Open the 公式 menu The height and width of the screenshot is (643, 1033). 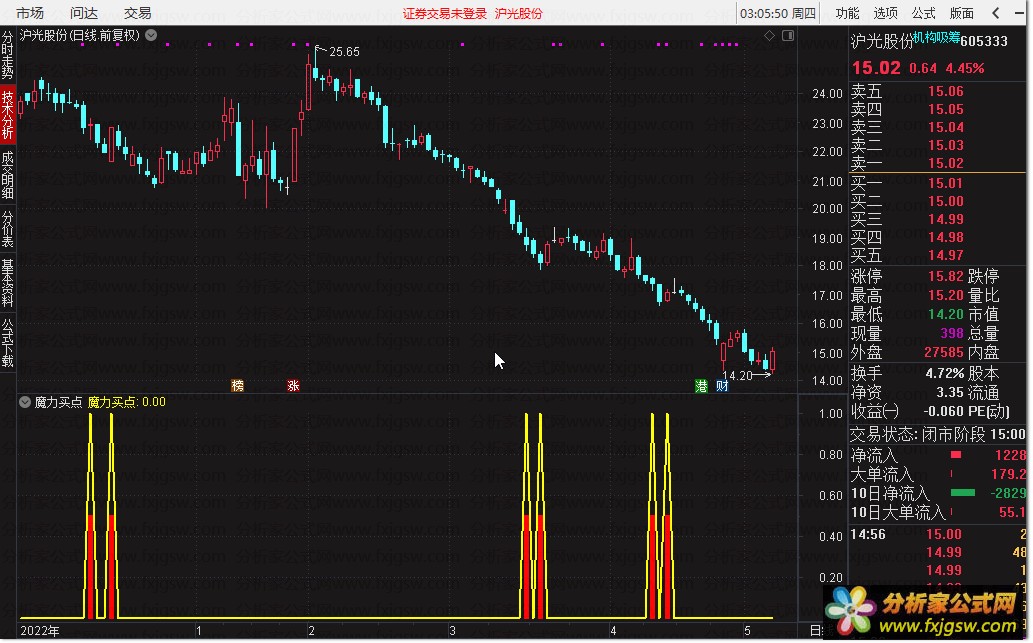pos(924,13)
